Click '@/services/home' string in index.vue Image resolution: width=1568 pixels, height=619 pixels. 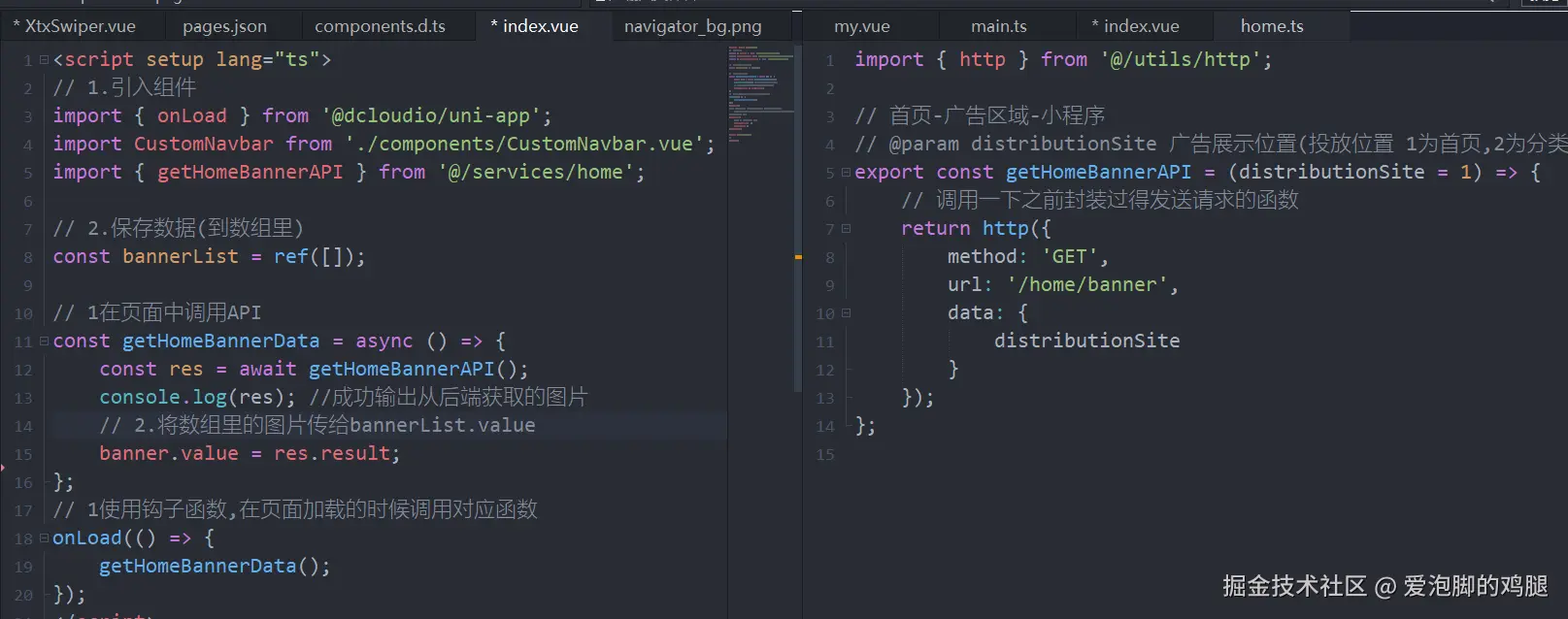pyautogui.click(x=536, y=173)
